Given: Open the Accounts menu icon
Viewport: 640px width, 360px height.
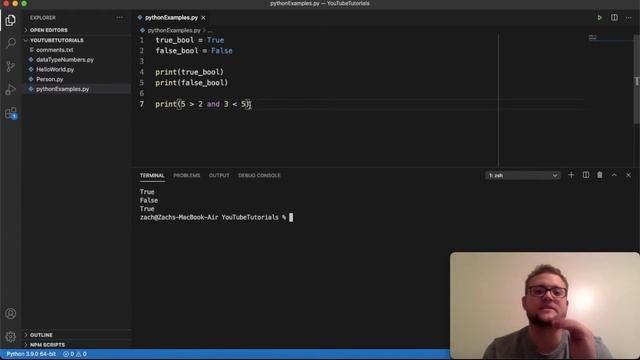Looking at the screenshot, I should (11, 313).
